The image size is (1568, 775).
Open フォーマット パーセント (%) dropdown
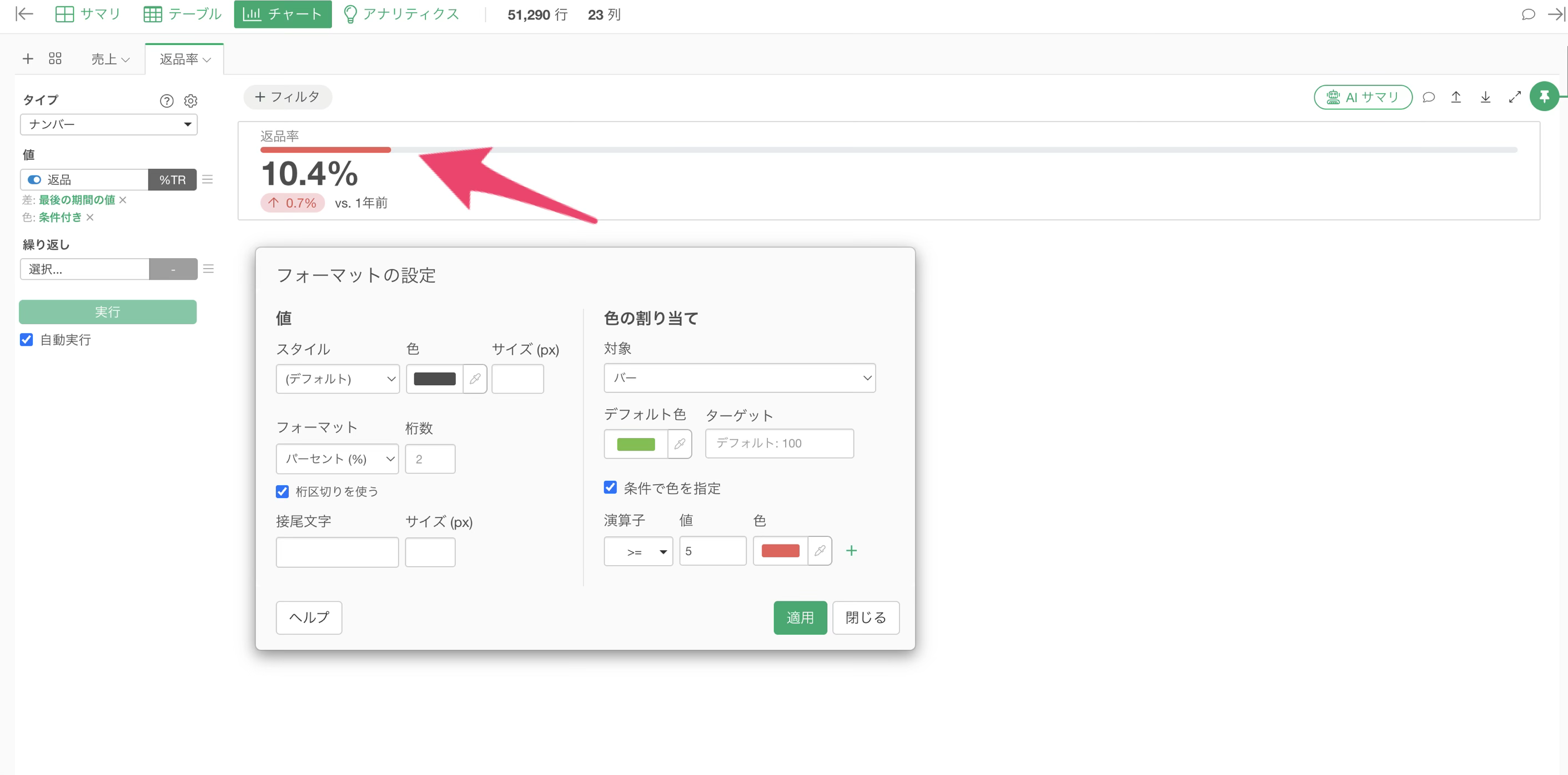[x=337, y=459]
